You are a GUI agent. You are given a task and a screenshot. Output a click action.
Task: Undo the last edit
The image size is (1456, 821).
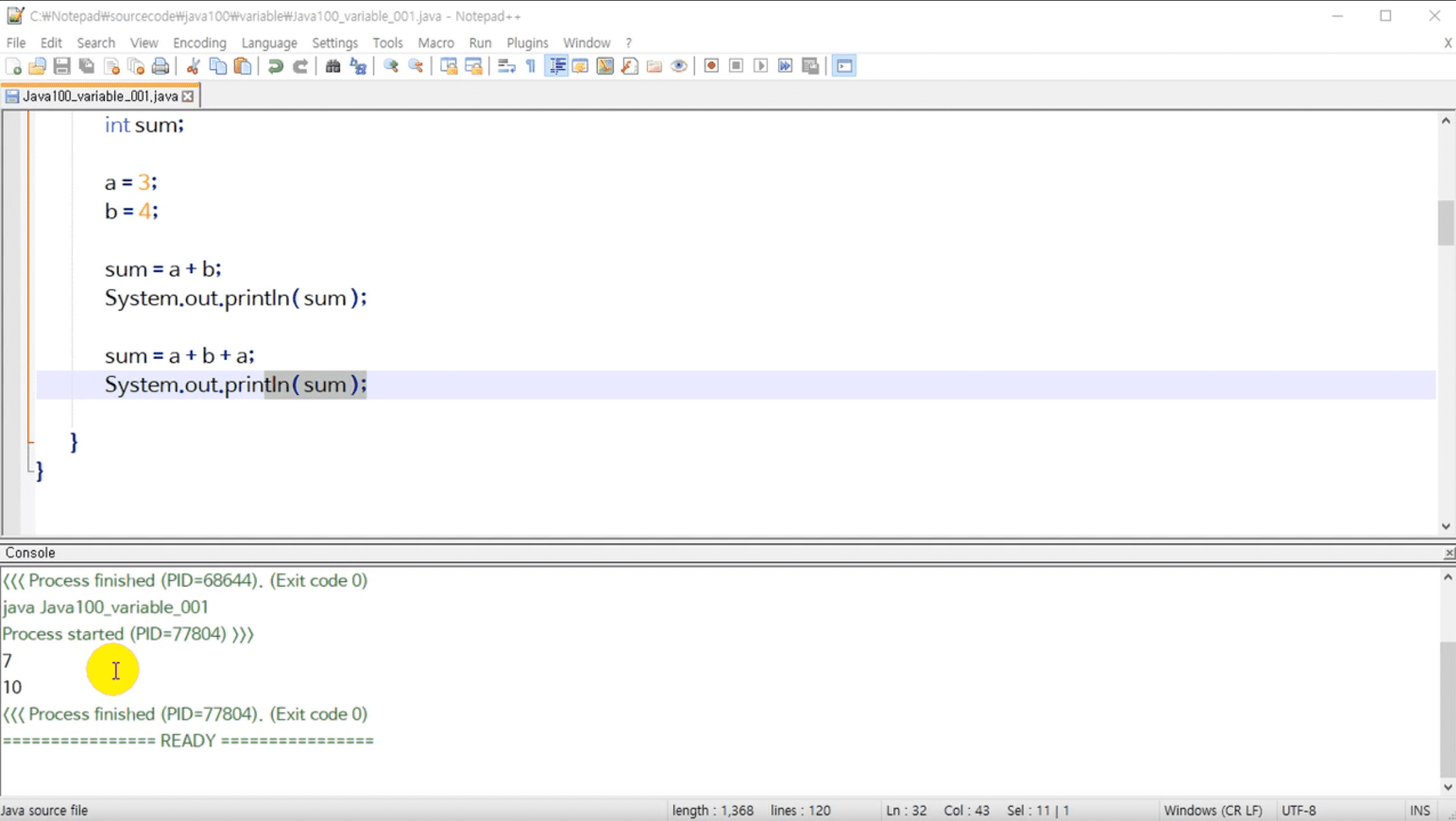[x=275, y=66]
